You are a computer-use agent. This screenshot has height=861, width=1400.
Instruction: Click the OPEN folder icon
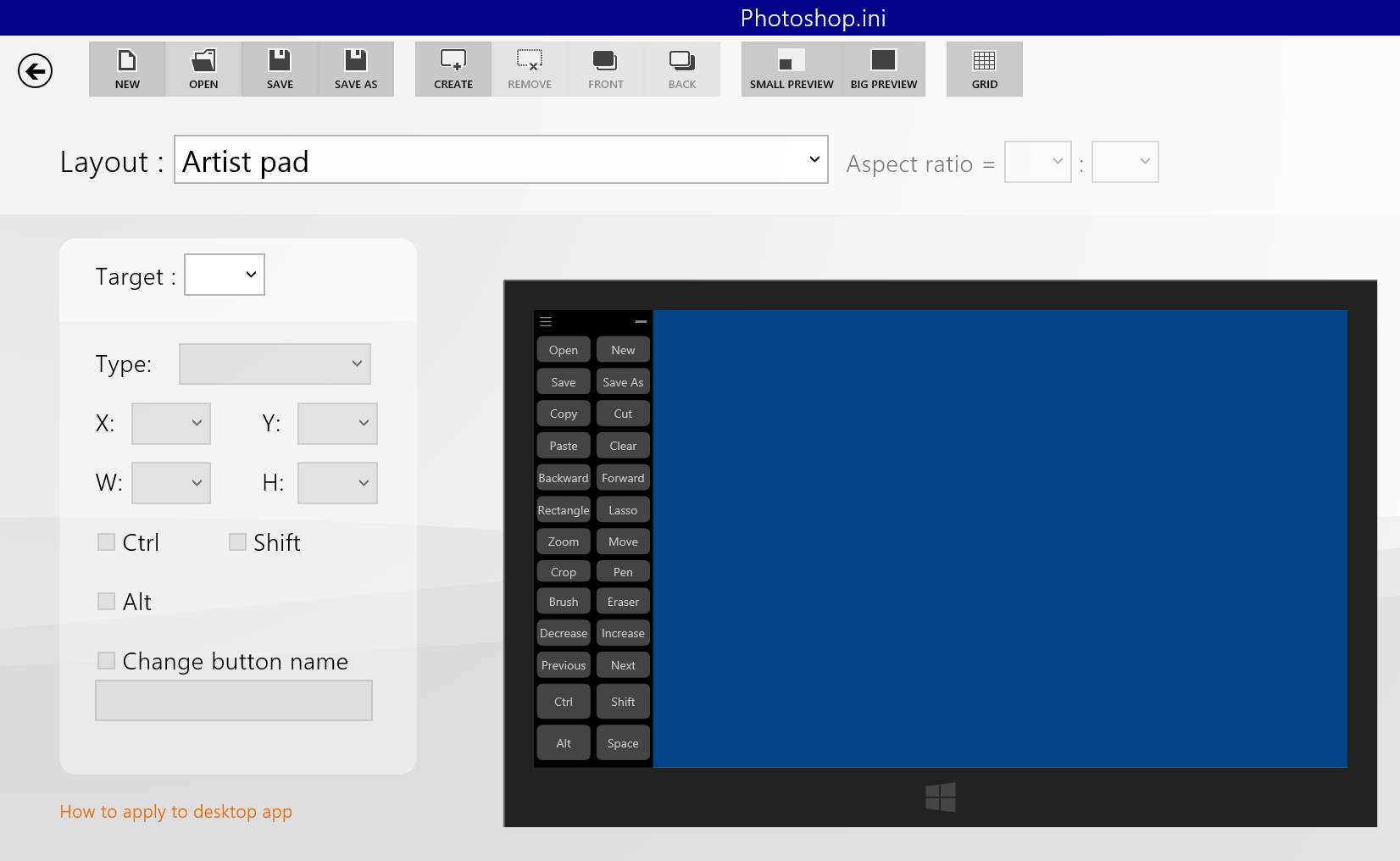coord(203,69)
